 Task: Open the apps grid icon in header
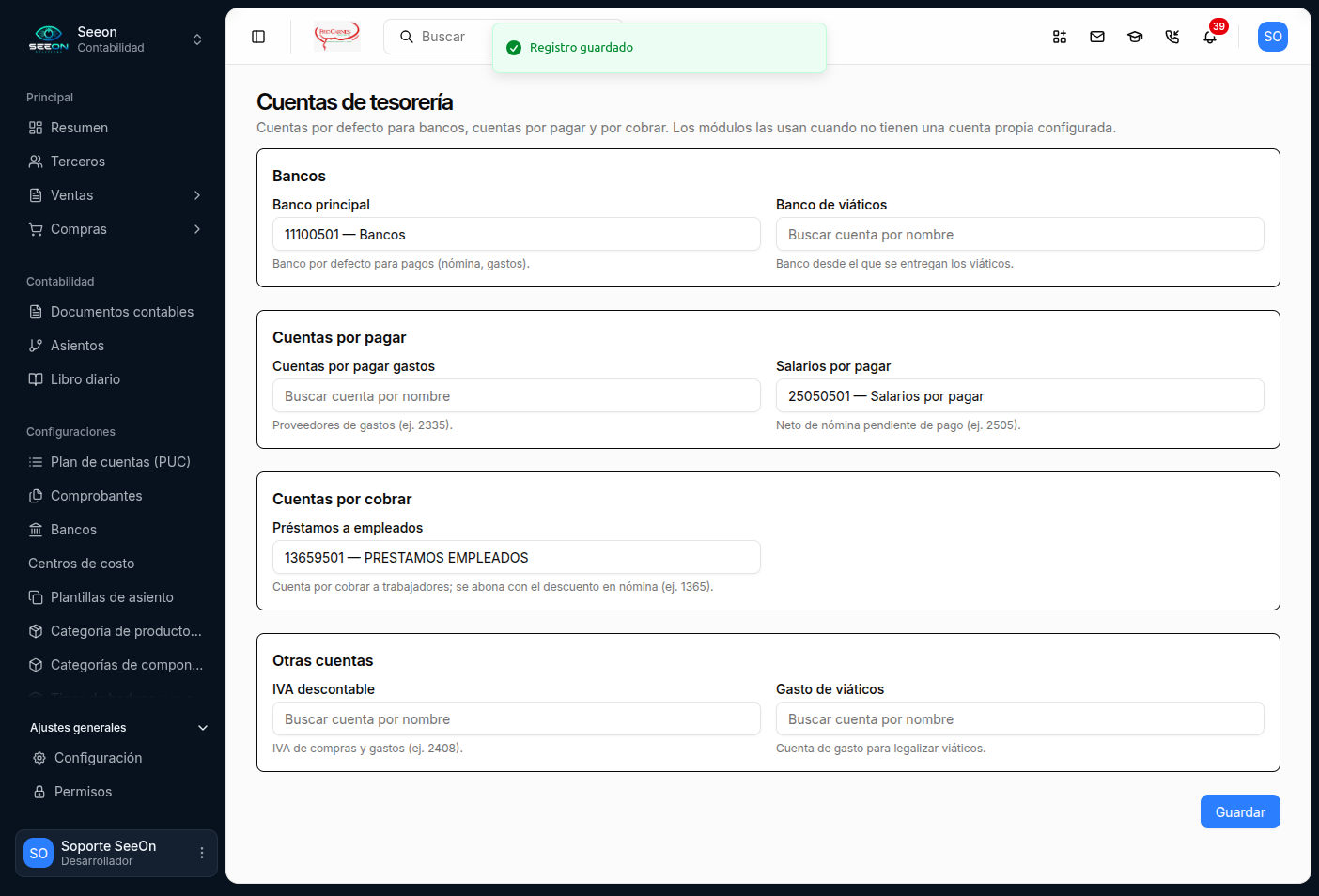(1060, 37)
